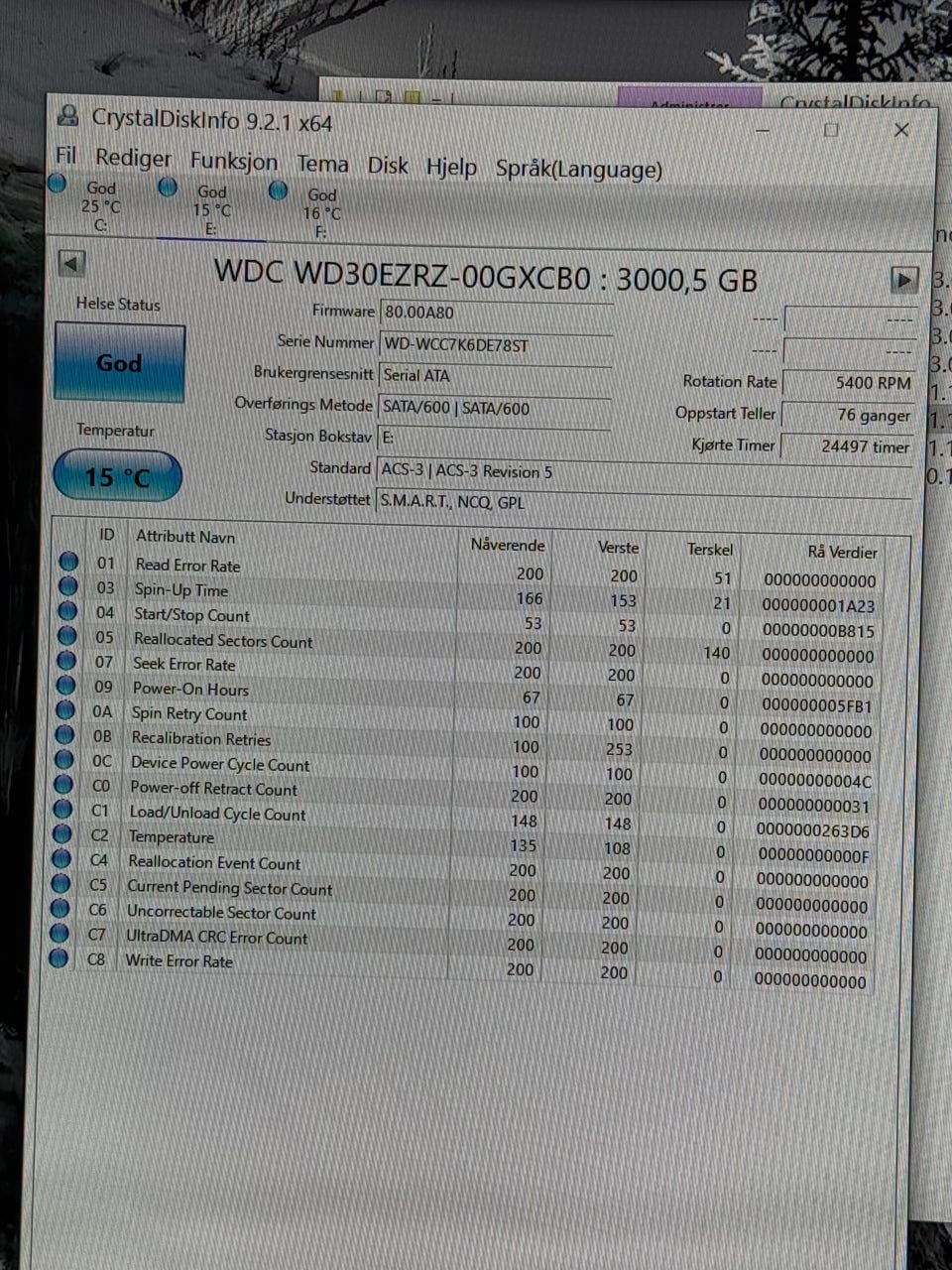This screenshot has width=952, height=1270.
Task: Click status icon for Seek Error Rate
Action: 66,661
